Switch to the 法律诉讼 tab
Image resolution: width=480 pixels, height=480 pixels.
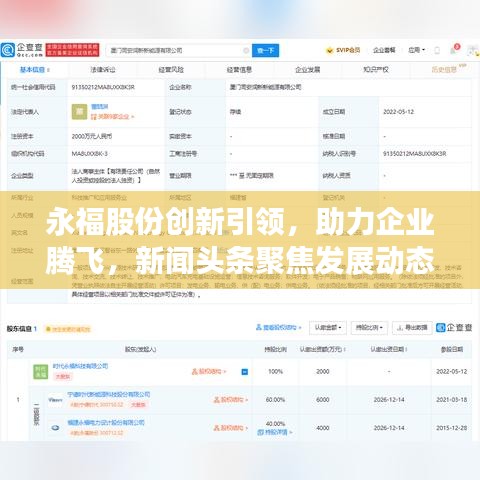point(103,70)
